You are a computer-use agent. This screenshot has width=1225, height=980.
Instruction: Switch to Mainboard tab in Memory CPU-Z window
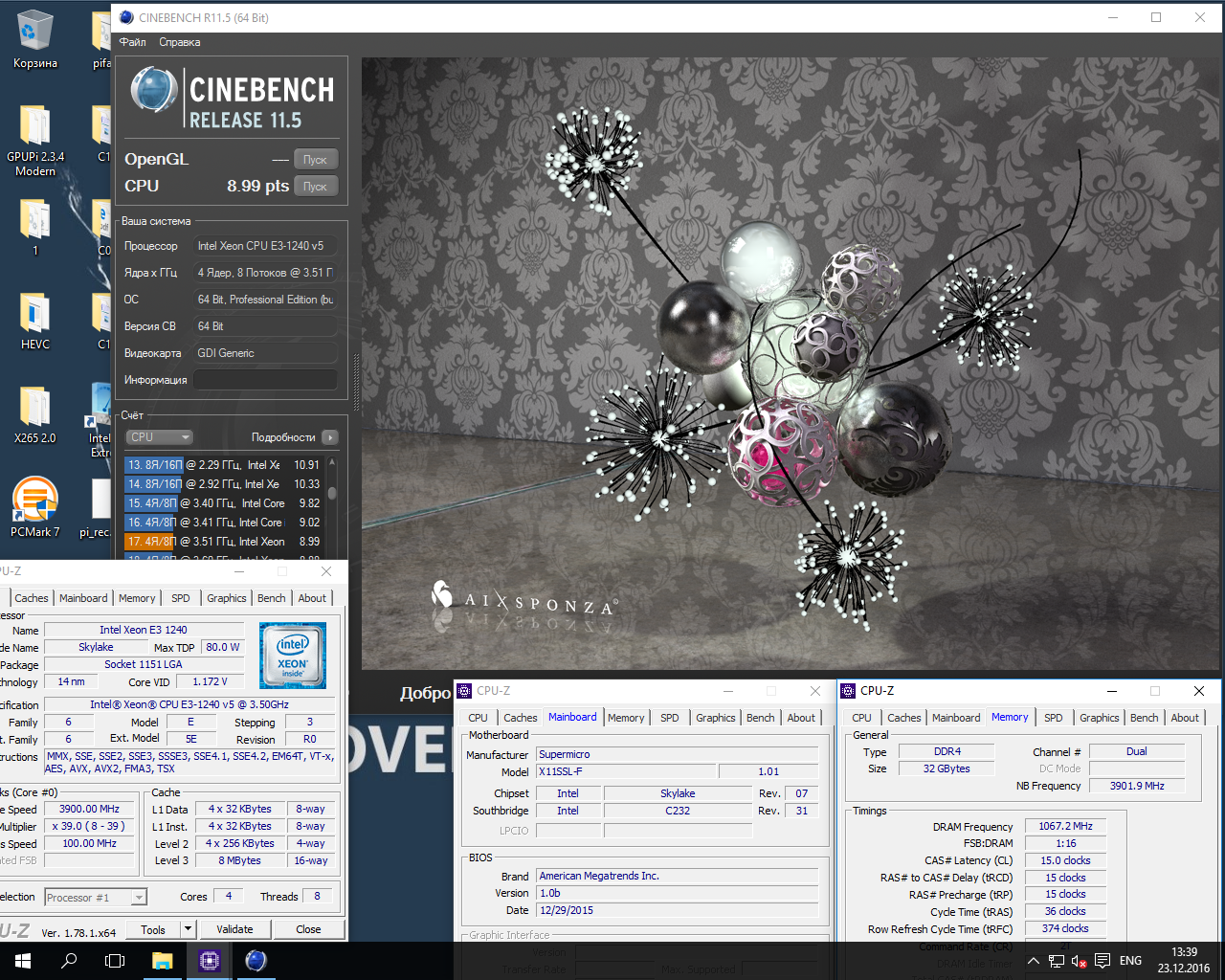click(956, 718)
